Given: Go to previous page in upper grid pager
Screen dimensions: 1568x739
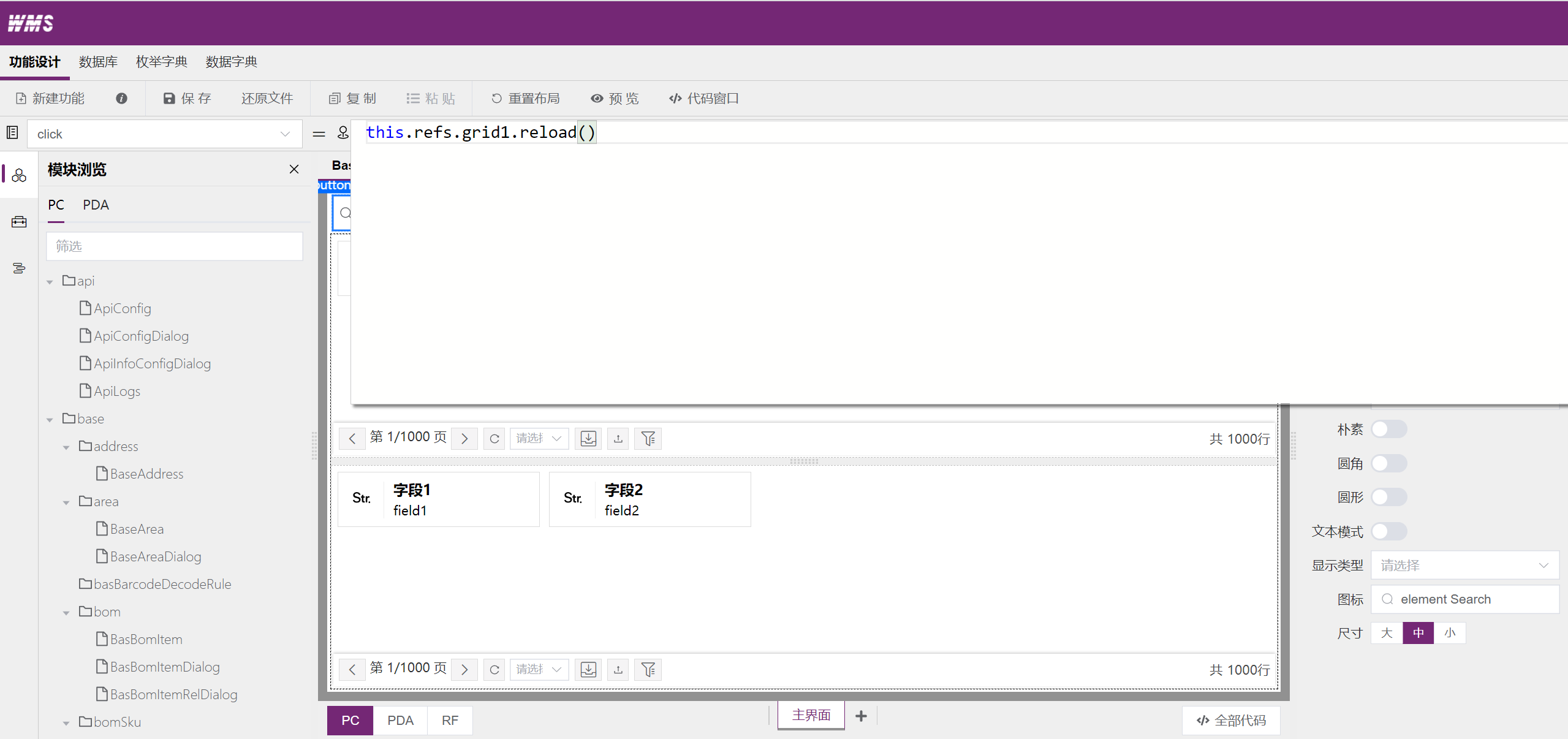Looking at the screenshot, I should [352, 439].
